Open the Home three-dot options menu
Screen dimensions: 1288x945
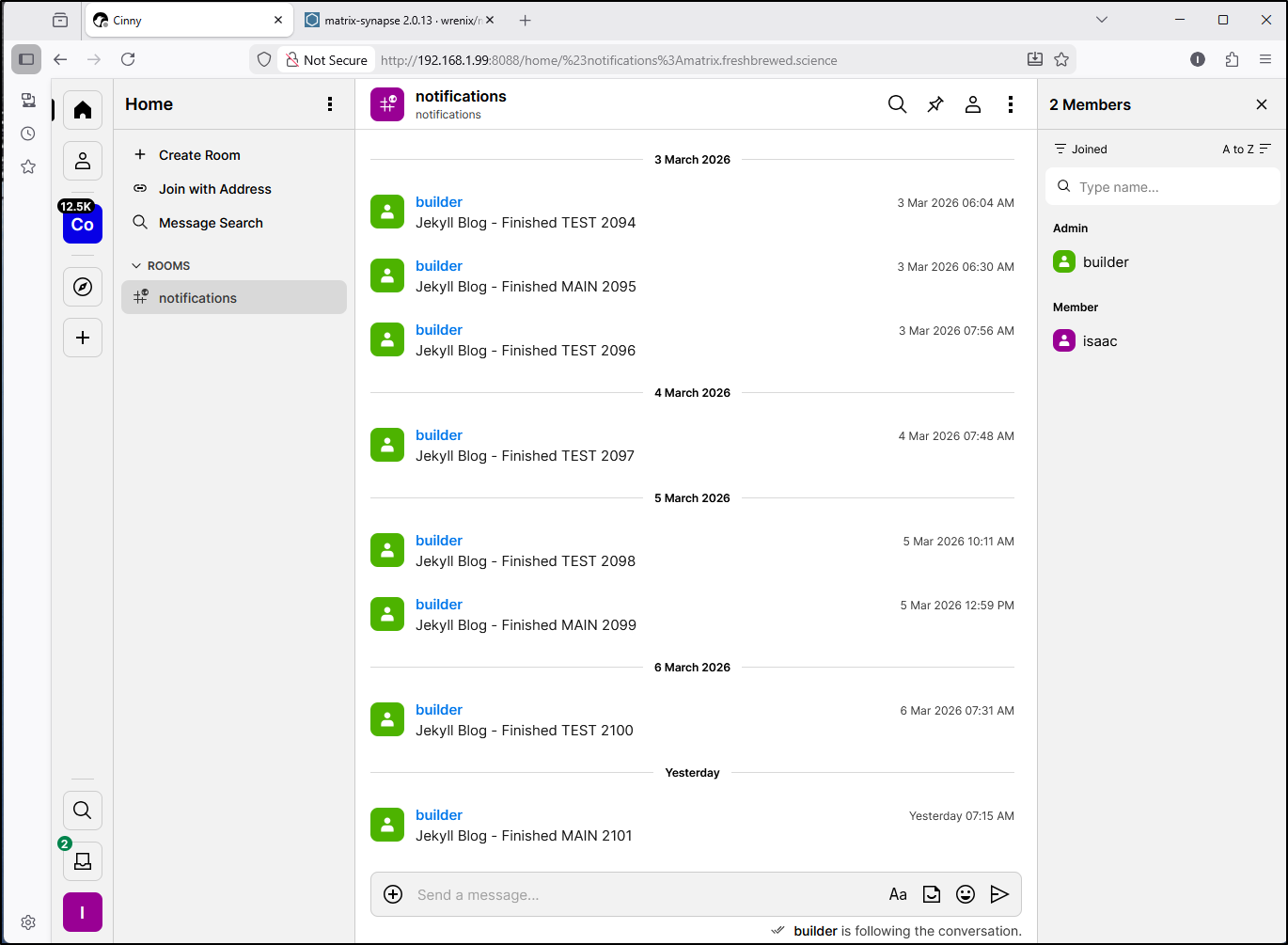pyautogui.click(x=329, y=104)
